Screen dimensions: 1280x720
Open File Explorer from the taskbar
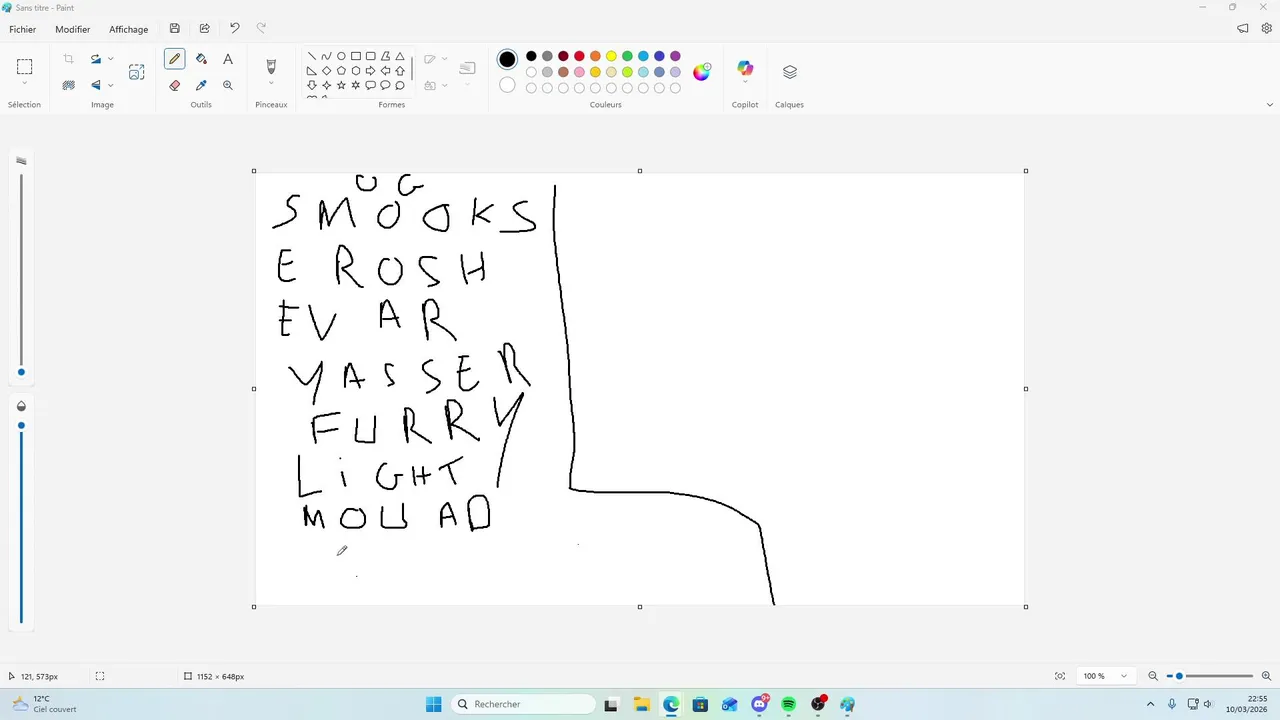click(x=641, y=704)
